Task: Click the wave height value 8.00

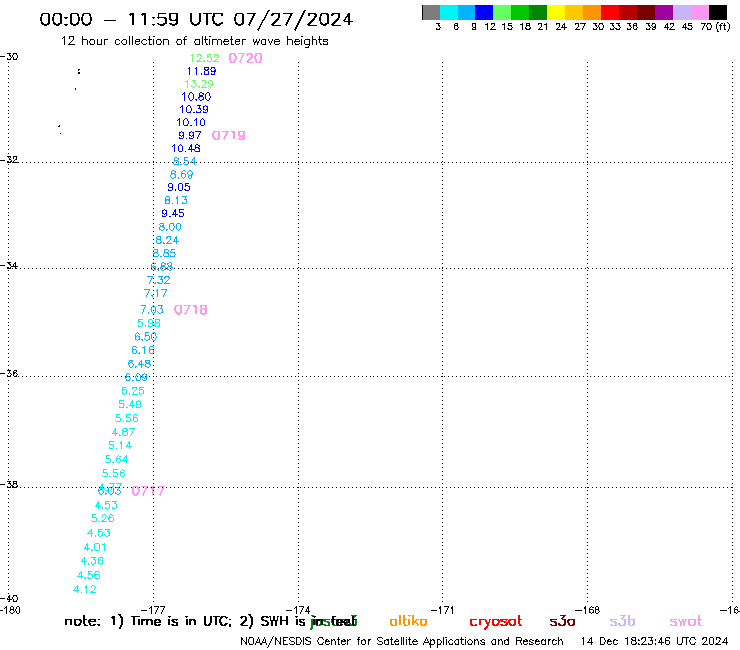Action: (x=170, y=227)
